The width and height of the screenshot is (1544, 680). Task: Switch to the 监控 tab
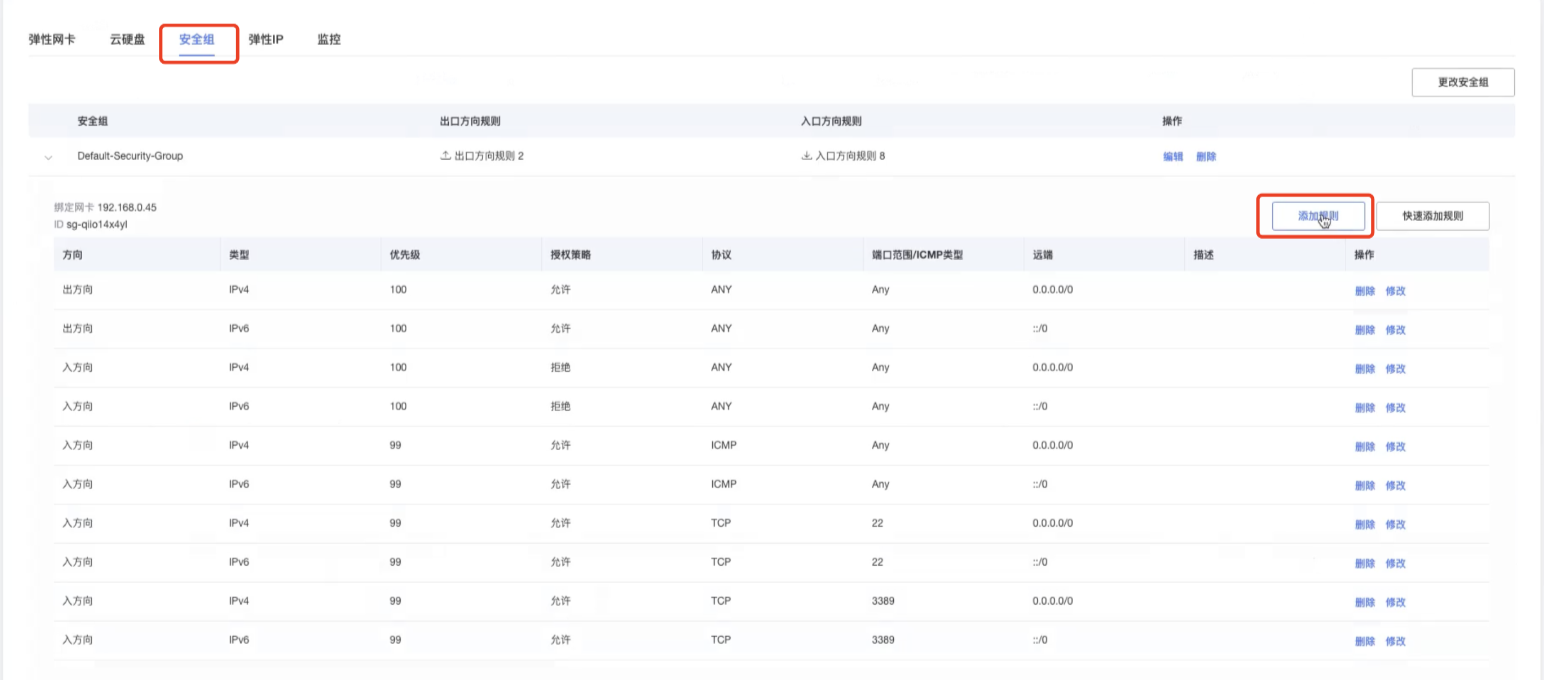point(329,40)
